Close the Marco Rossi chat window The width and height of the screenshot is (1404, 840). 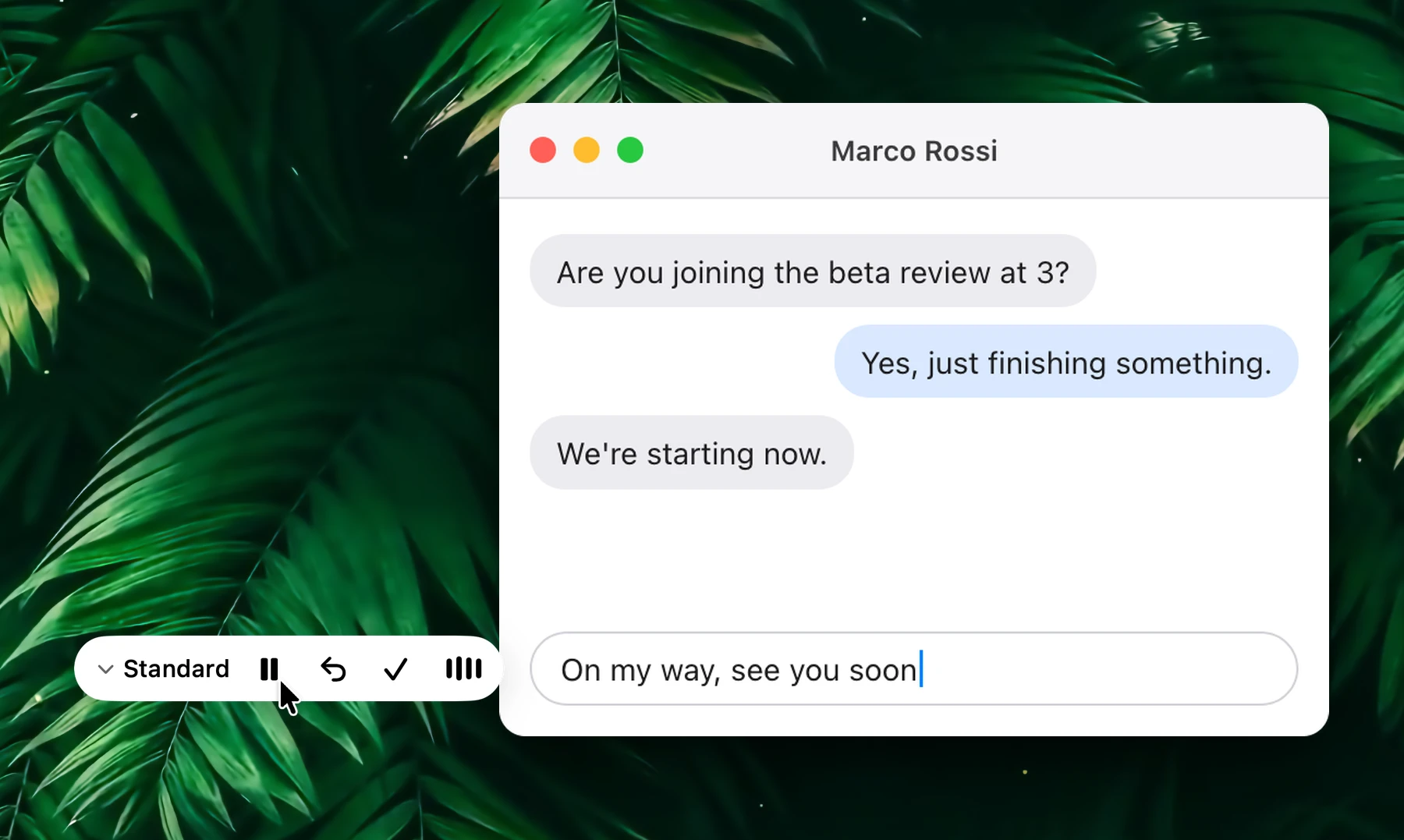pos(543,150)
